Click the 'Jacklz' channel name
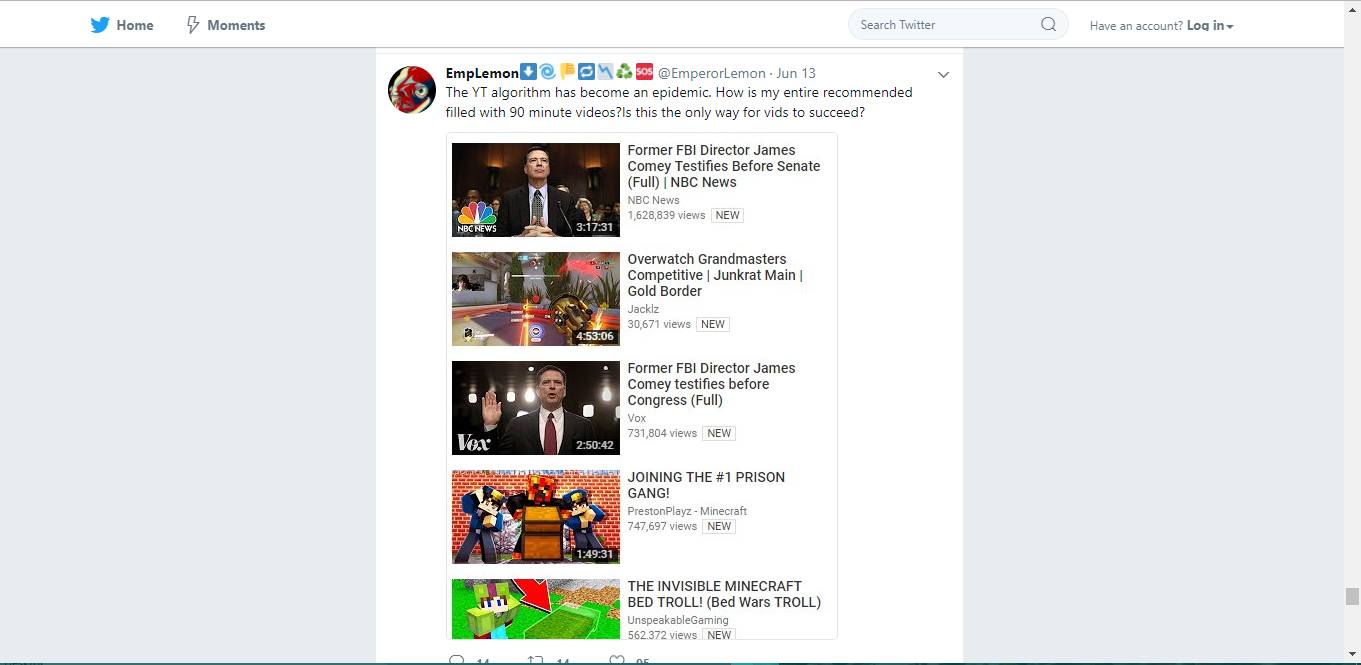This screenshot has height=665, width=1361. click(x=643, y=309)
